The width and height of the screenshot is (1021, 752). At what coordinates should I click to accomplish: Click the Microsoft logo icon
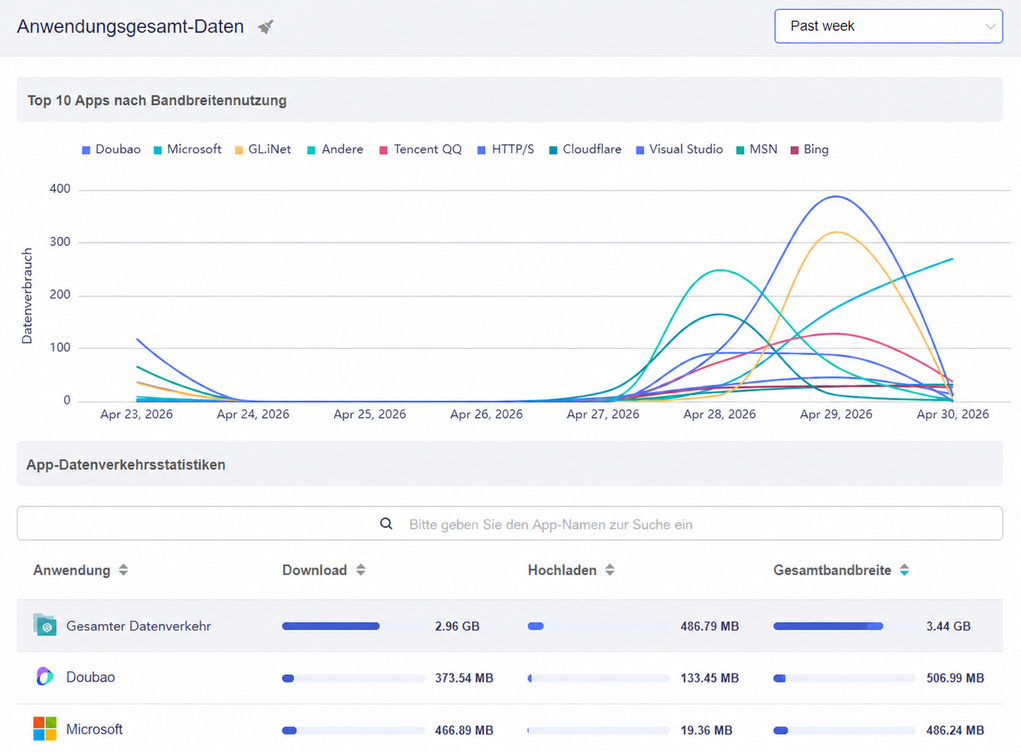[x=45, y=729]
